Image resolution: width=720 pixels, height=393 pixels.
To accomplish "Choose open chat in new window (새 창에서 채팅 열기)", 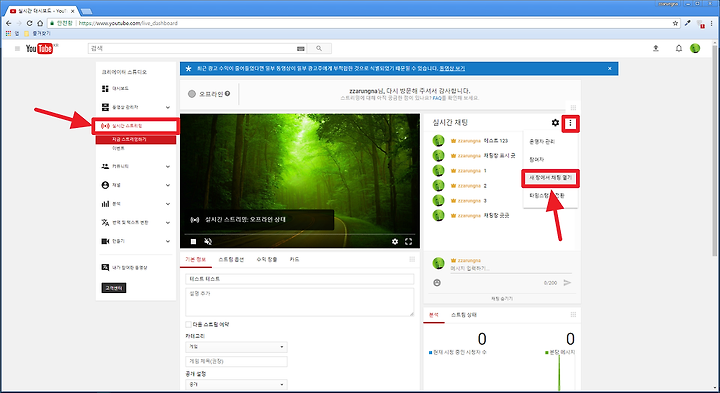I will [x=551, y=178].
